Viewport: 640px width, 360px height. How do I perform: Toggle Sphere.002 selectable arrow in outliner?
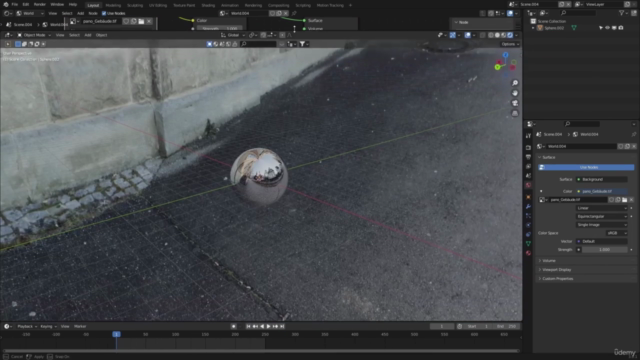point(600,28)
